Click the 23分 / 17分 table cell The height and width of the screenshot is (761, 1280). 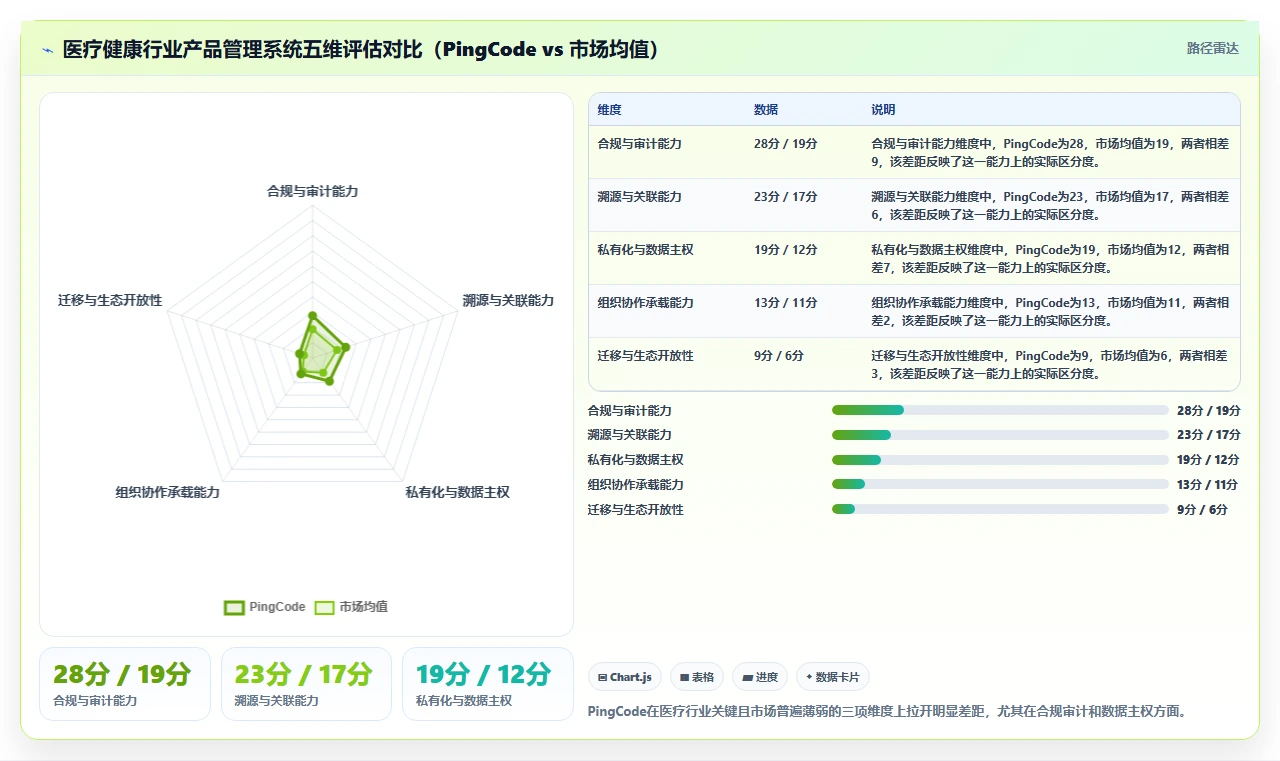tap(785, 197)
